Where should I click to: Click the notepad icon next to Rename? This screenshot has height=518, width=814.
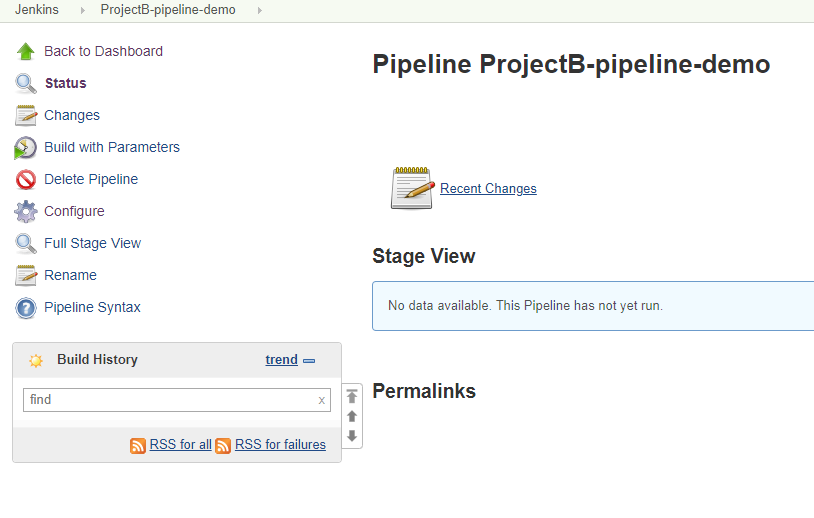coord(25,276)
